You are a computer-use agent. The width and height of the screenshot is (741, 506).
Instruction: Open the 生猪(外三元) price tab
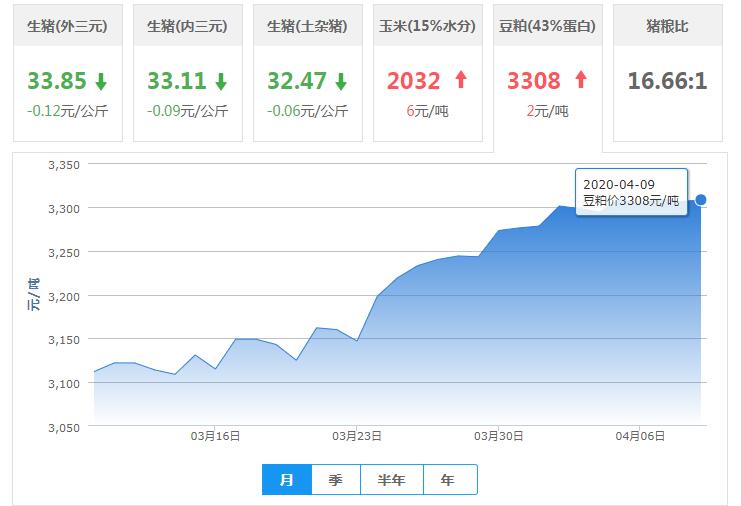tap(68, 27)
